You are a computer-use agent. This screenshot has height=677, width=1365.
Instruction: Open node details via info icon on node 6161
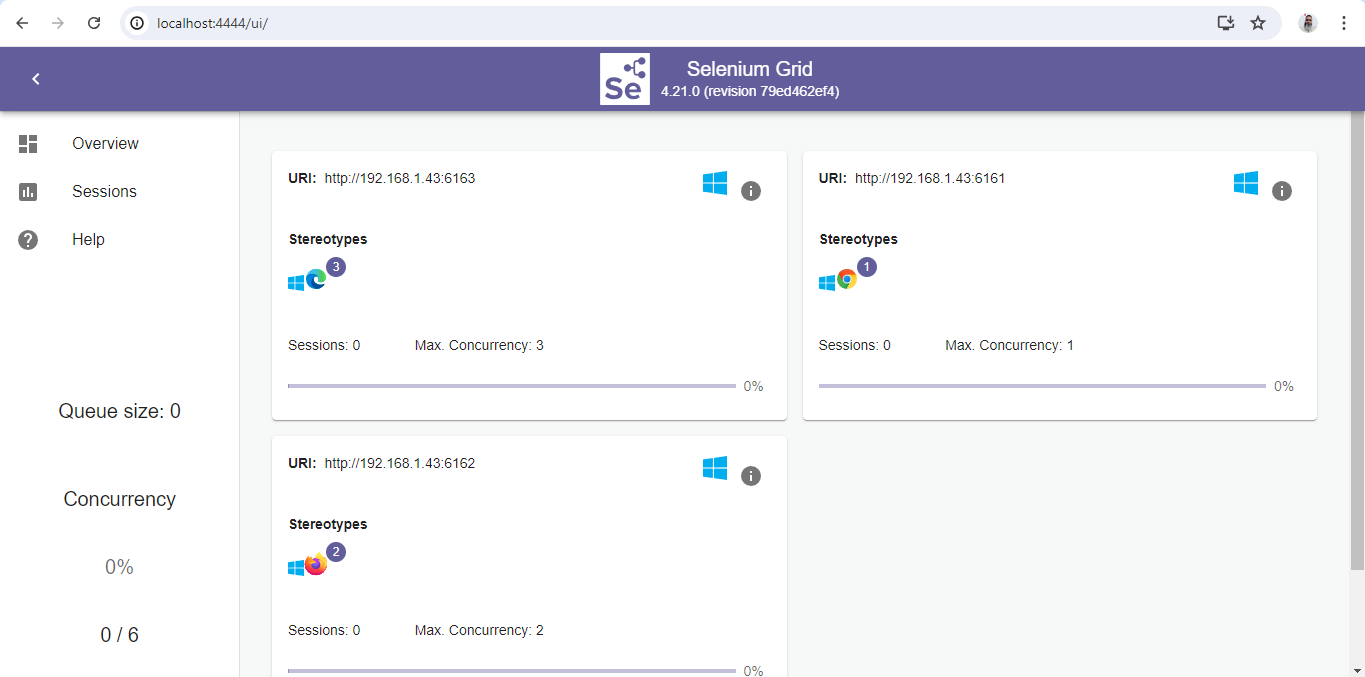click(1282, 189)
